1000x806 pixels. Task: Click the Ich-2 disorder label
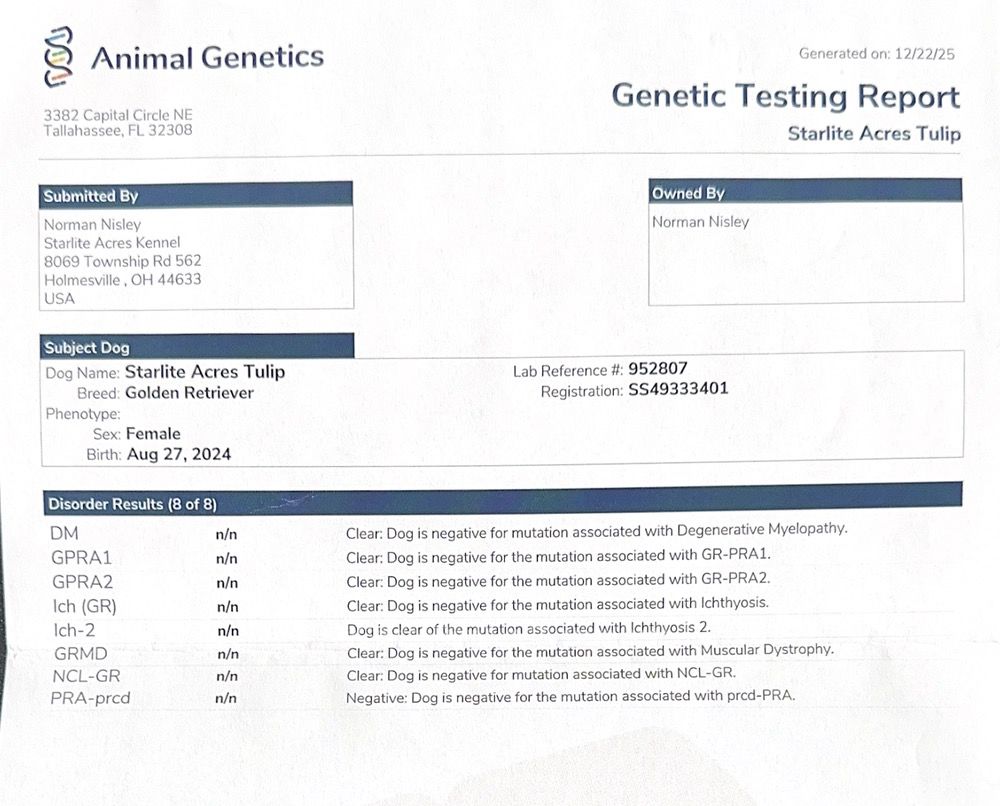[x=74, y=630]
